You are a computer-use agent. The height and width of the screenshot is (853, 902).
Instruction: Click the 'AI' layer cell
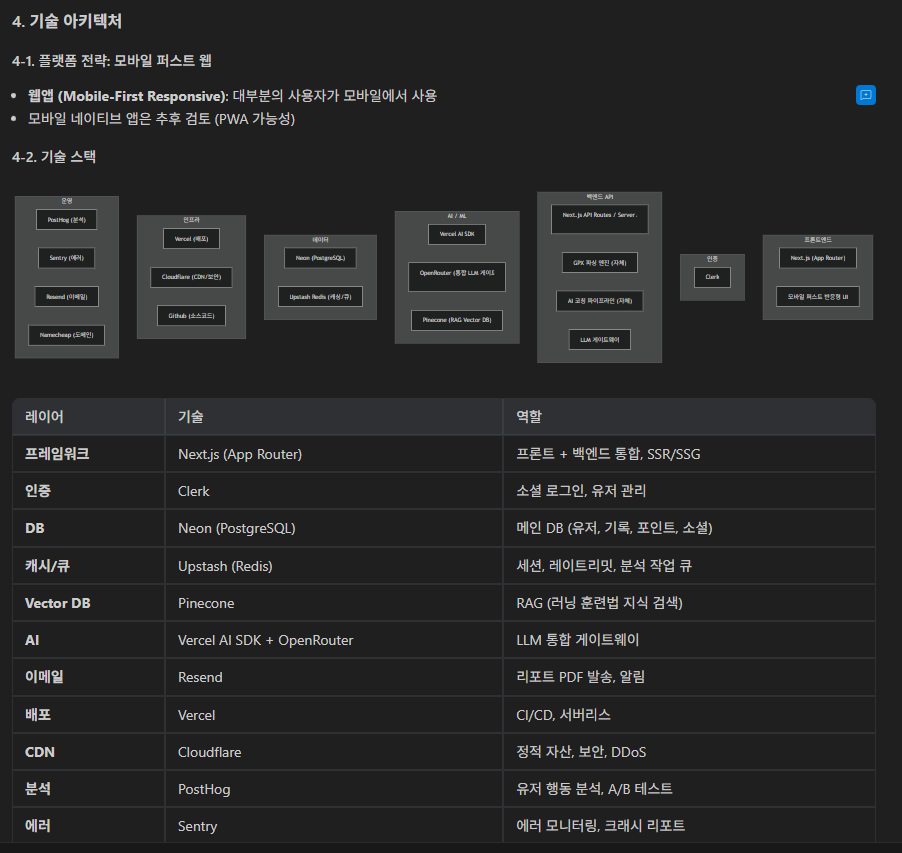pyautogui.click(x=89, y=640)
